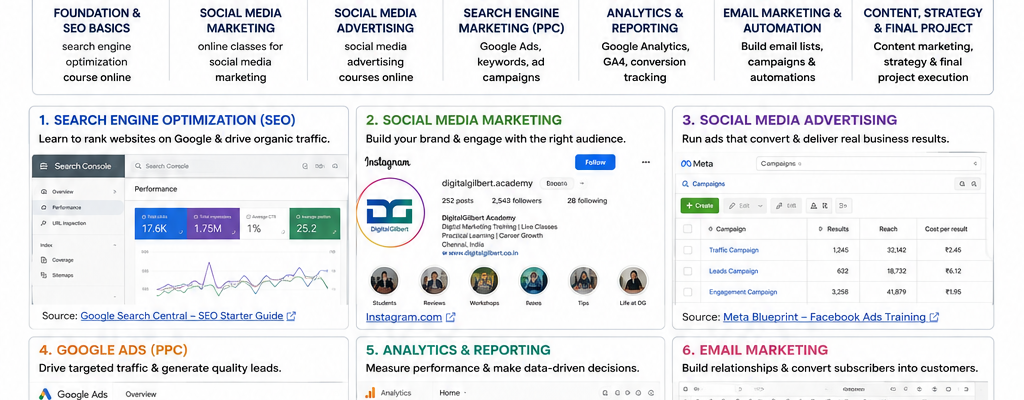This screenshot has height=400, width=1024.
Task: Toggle the Total clicks metric card
Action: (x=161, y=224)
